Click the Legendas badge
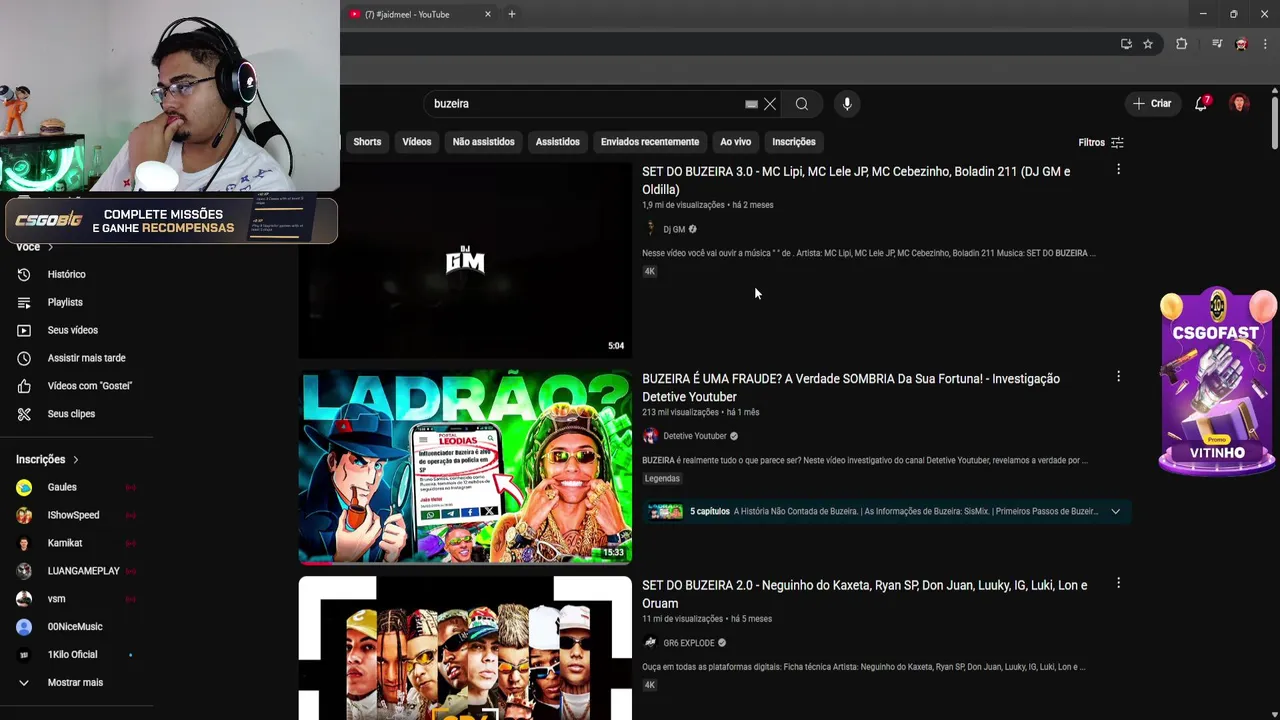The image size is (1280, 720). click(x=662, y=478)
